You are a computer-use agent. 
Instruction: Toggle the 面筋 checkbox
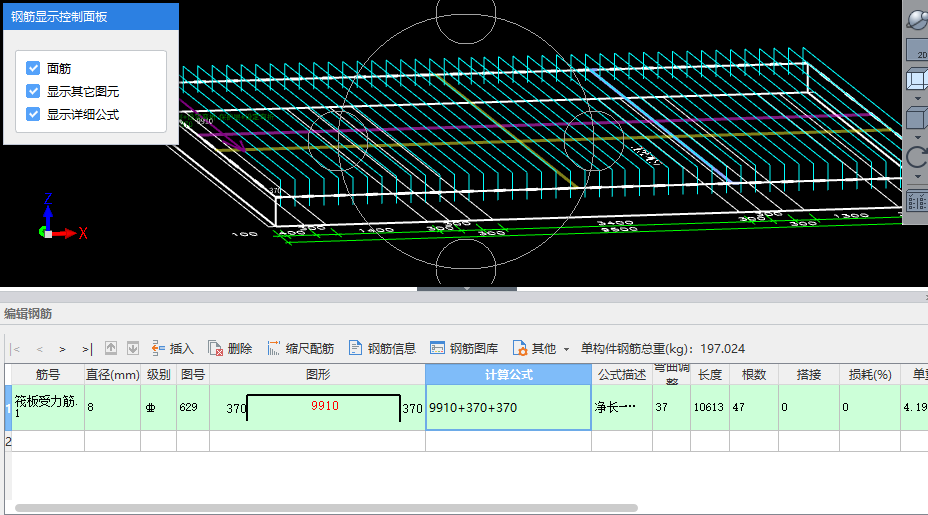33,68
